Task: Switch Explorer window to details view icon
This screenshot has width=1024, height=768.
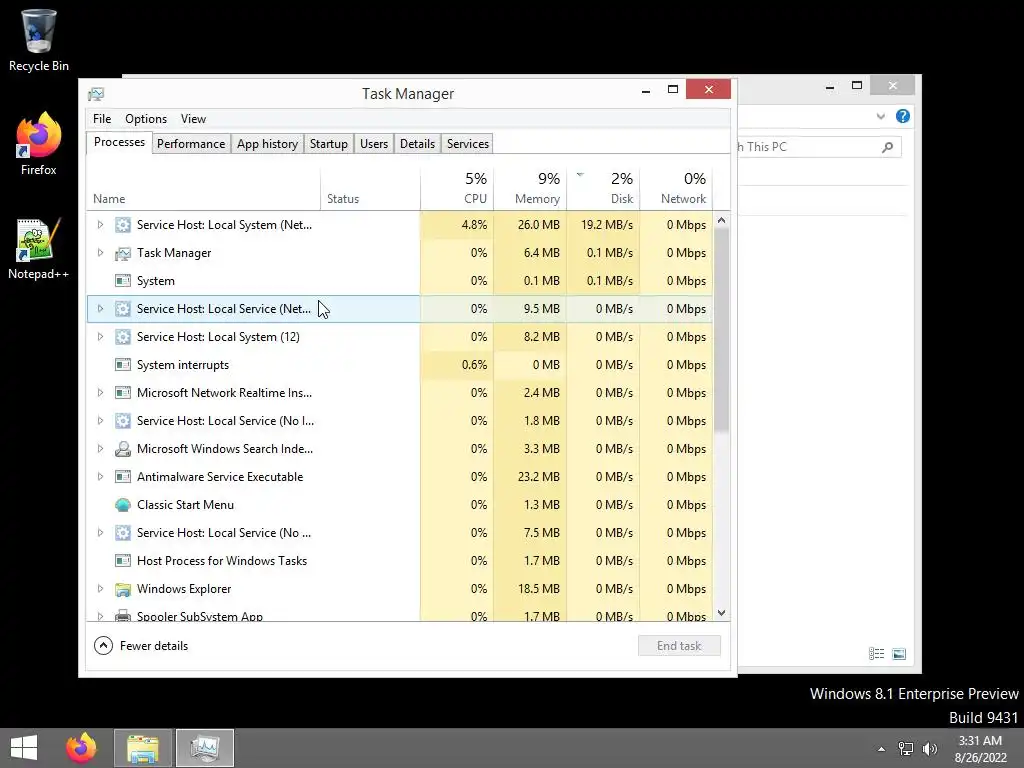Action: (x=876, y=654)
